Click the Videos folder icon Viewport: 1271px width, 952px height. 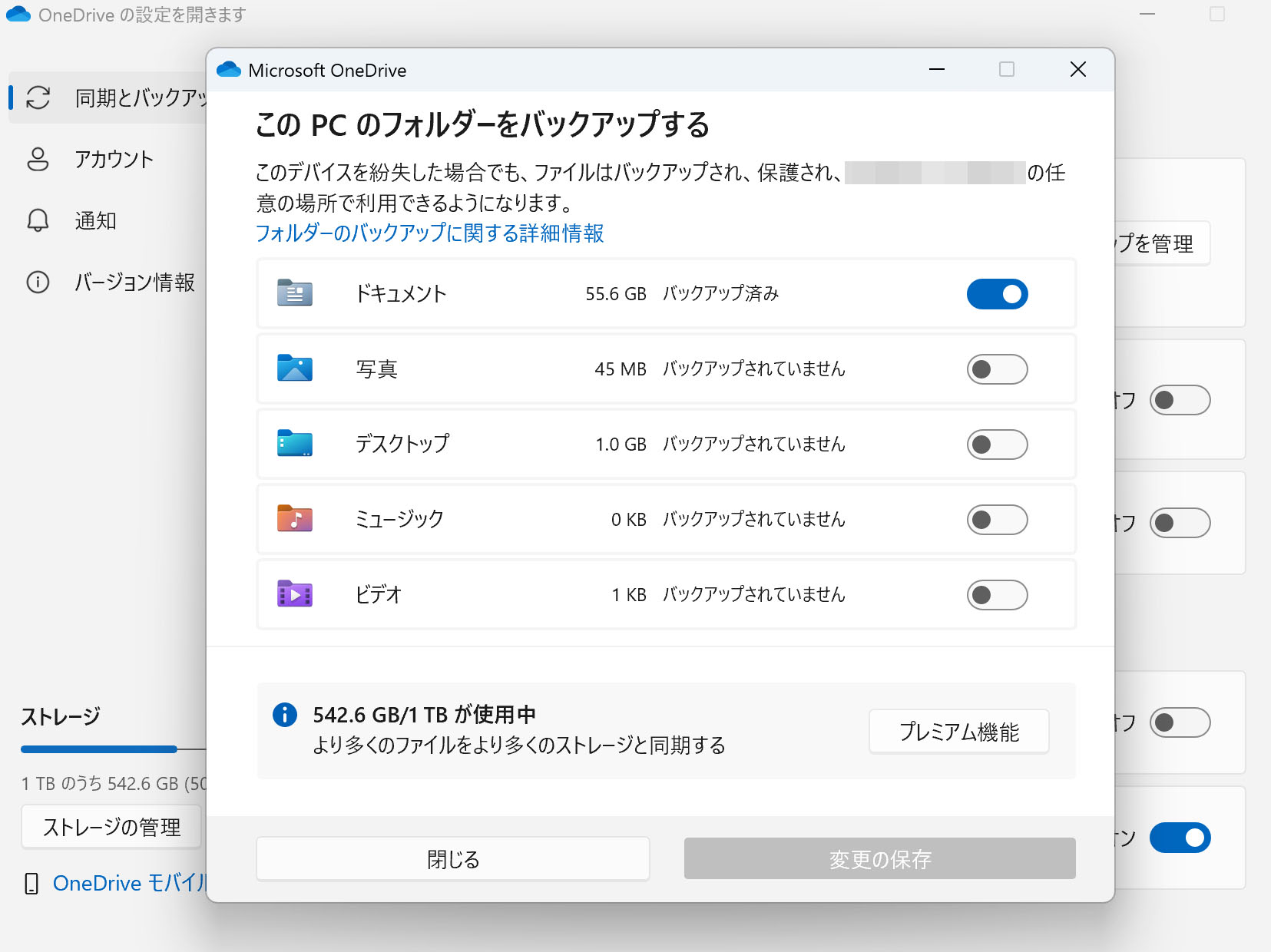point(294,594)
